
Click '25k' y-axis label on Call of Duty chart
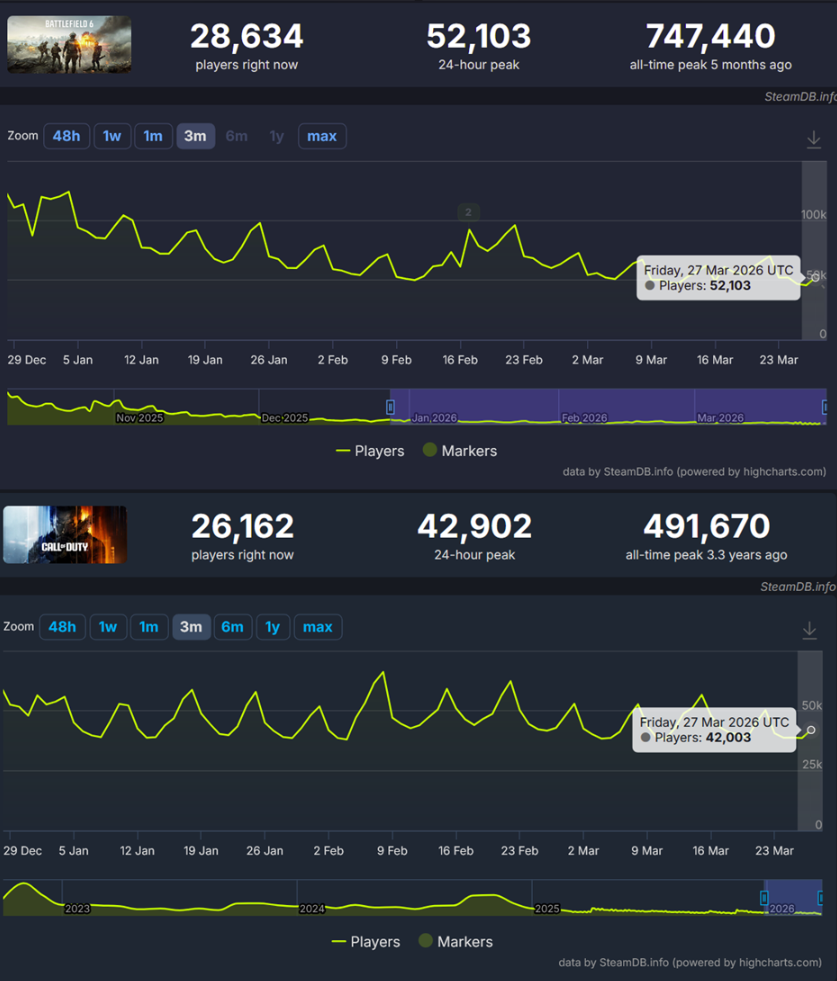click(812, 765)
